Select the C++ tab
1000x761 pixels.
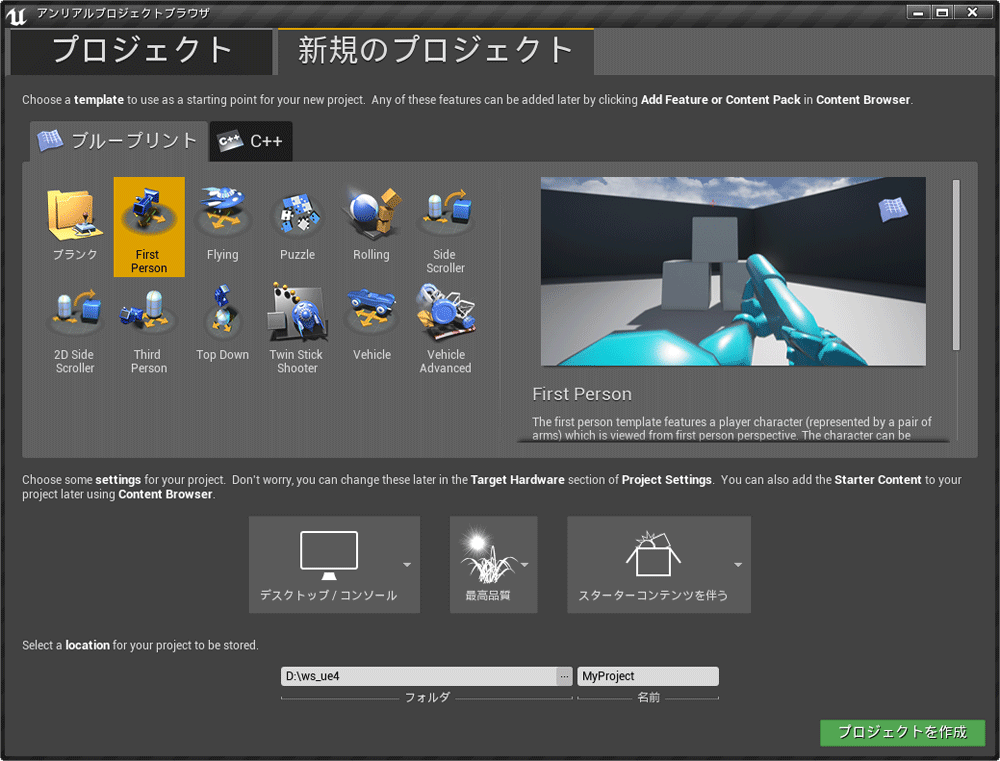251,141
